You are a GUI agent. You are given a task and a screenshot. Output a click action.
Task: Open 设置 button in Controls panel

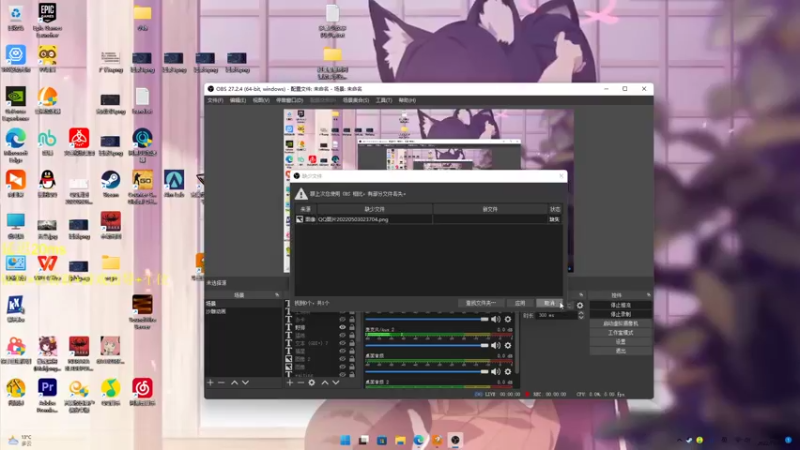pyautogui.click(x=620, y=342)
